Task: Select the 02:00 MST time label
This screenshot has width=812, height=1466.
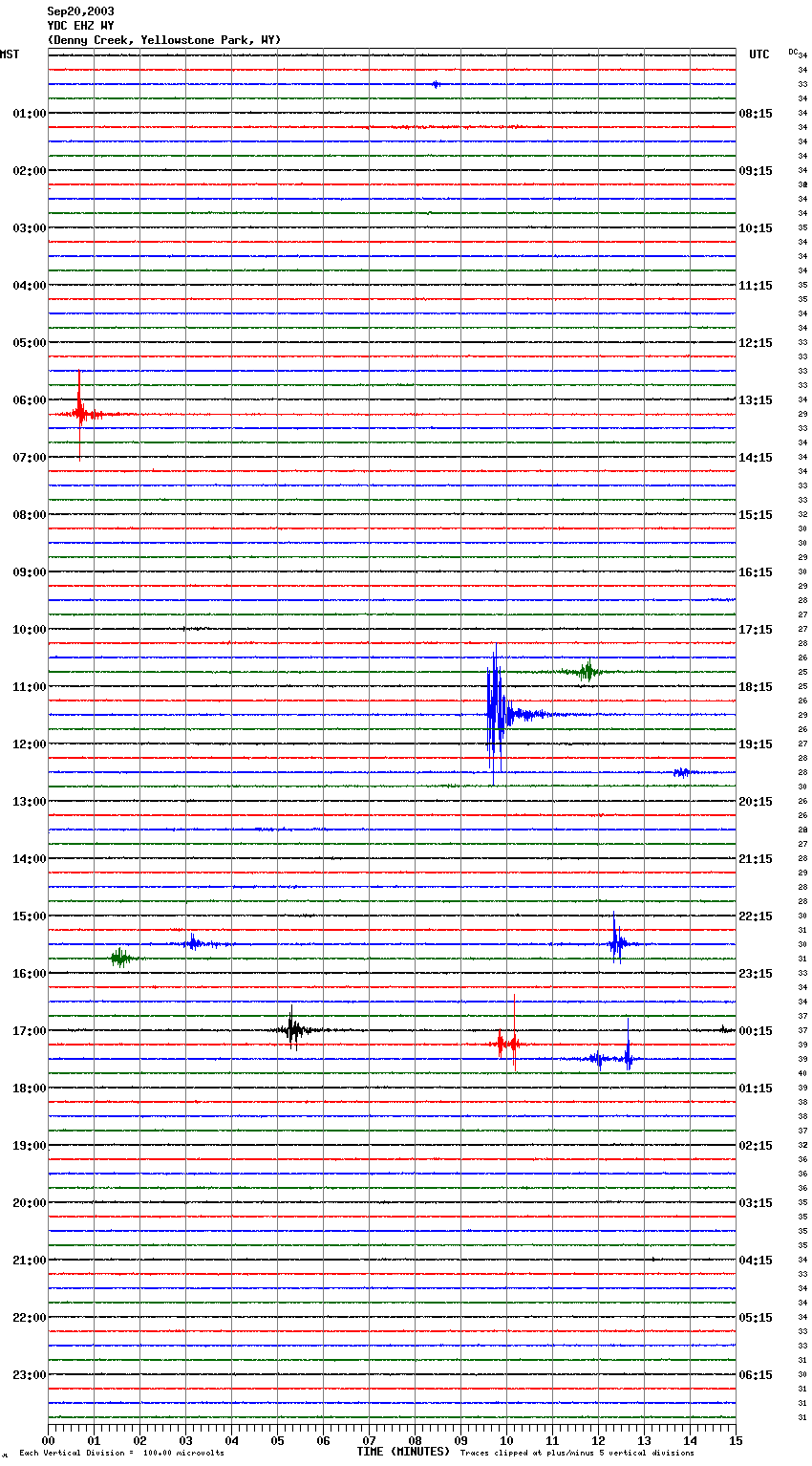Action: (x=30, y=171)
